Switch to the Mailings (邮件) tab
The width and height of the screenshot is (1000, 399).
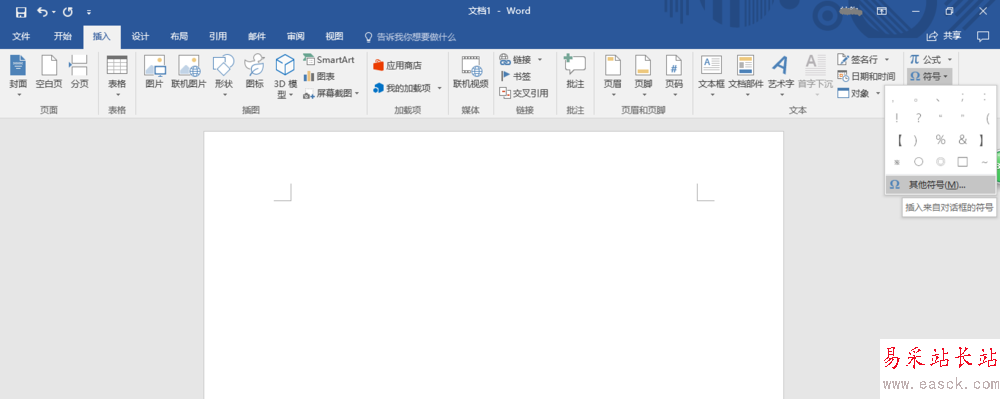(x=257, y=36)
